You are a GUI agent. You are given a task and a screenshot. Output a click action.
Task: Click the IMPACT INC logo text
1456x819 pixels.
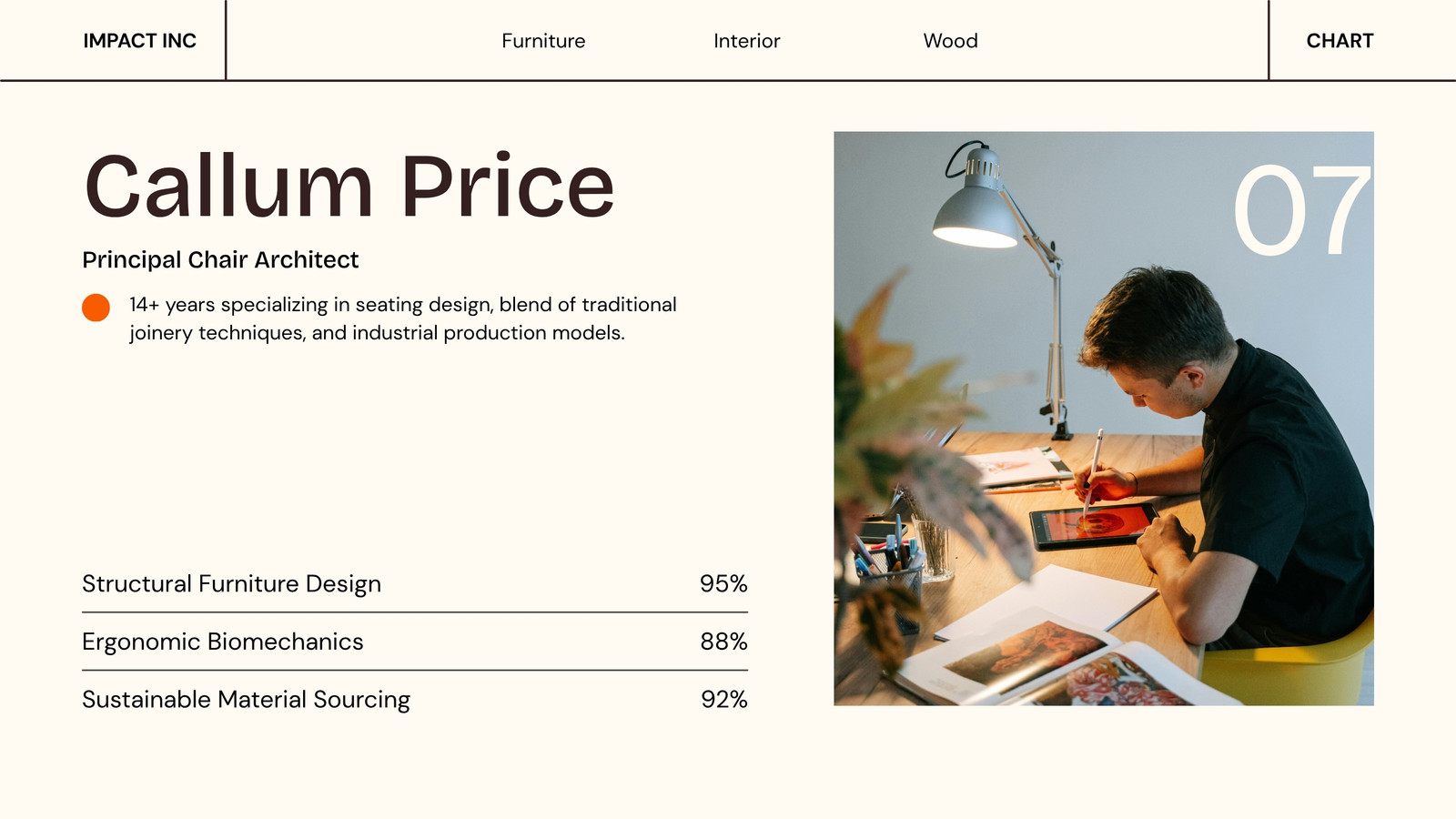coord(139,41)
